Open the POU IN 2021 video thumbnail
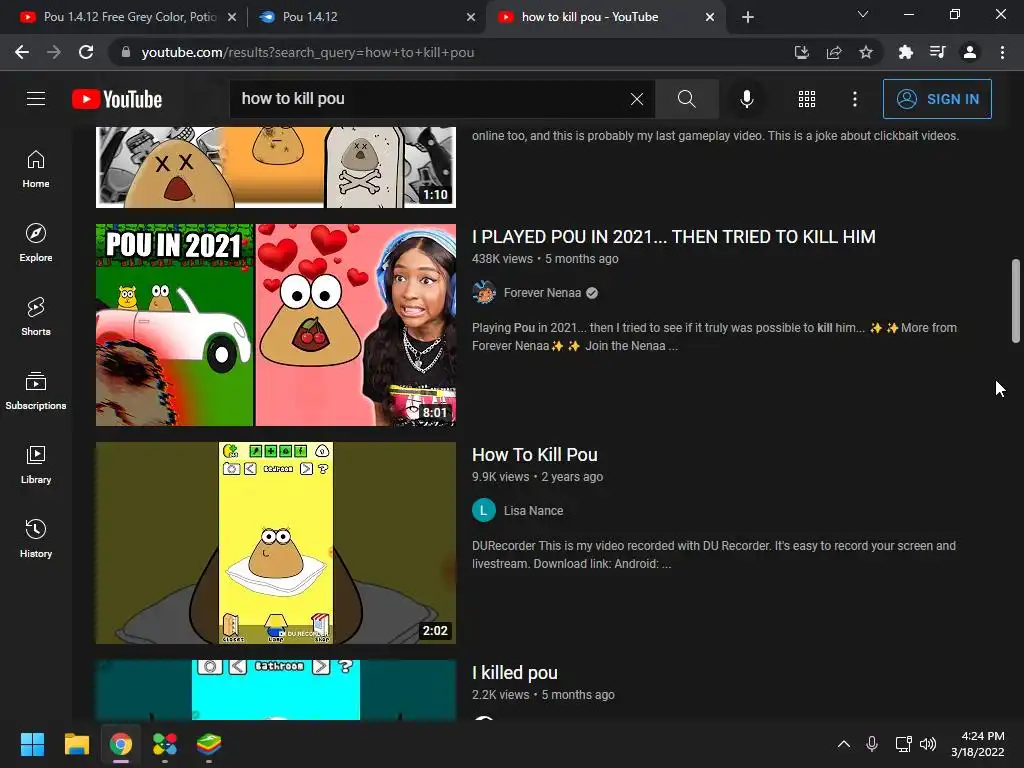This screenshot has width=1024, height=768. click(276, 325)
